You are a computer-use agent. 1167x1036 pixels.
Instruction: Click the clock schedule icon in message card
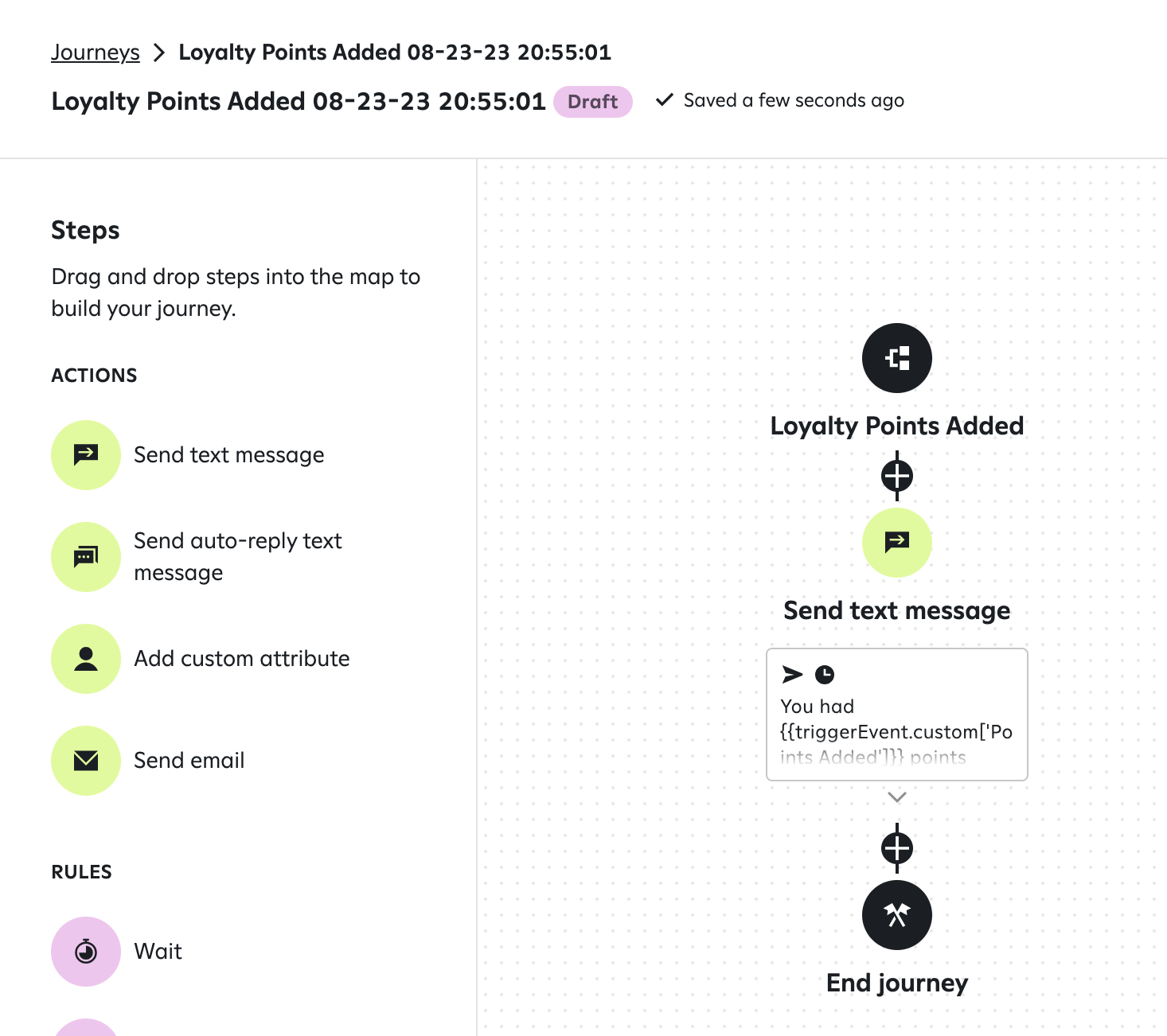[x=825, y=675]
